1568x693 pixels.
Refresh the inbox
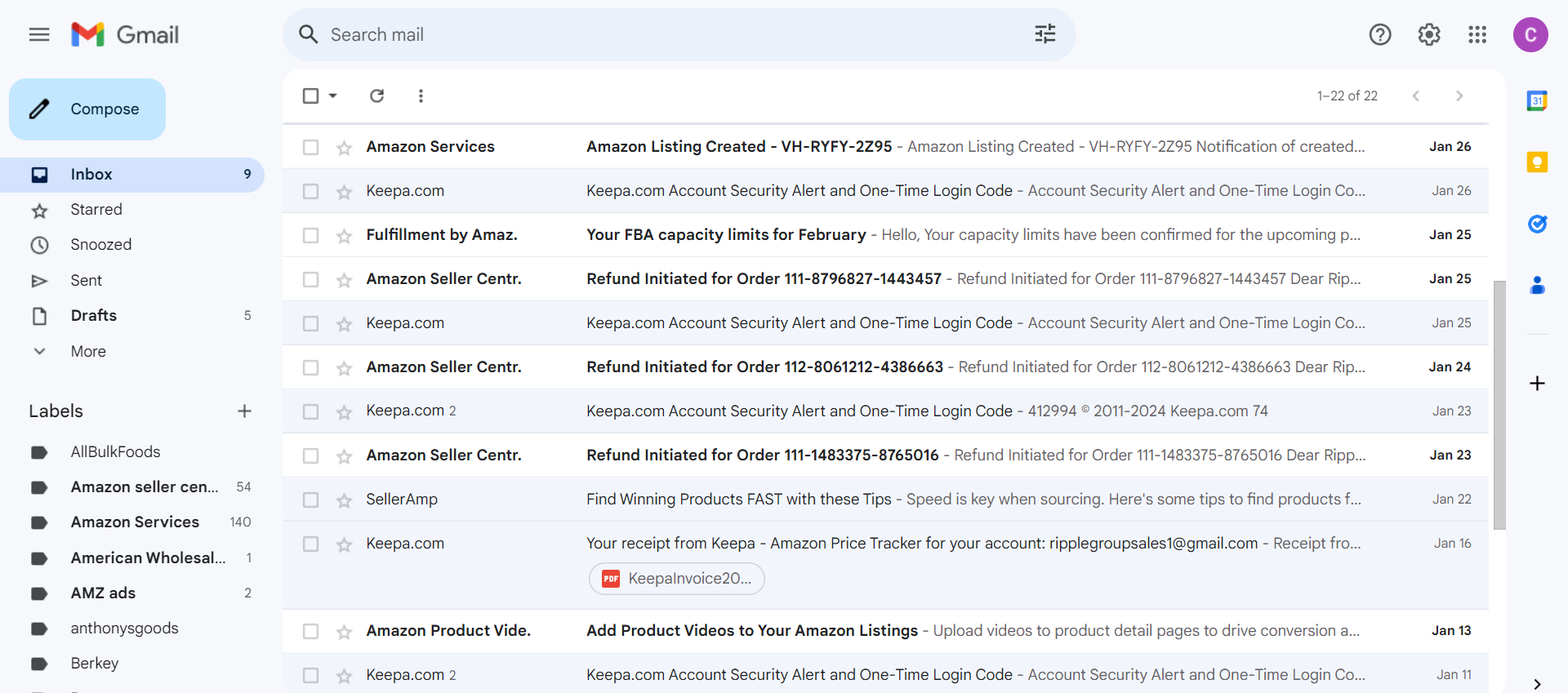point(376,96)
